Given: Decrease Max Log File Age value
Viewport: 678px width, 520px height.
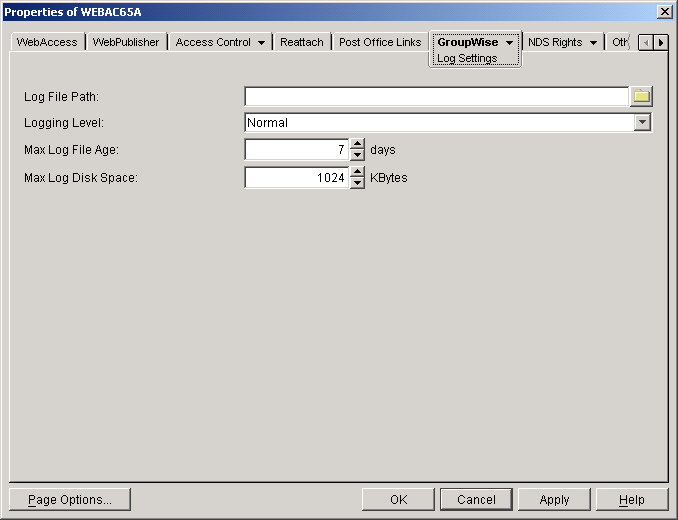Looking at the screenshot, I should click(357, 156).
